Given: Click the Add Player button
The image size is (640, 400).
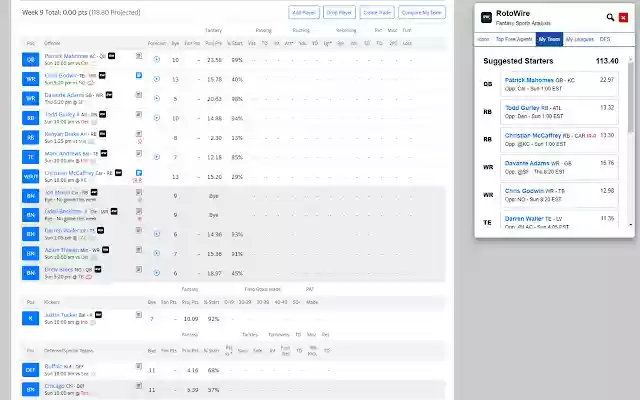Looking at the screenshot, I should 304,12.
